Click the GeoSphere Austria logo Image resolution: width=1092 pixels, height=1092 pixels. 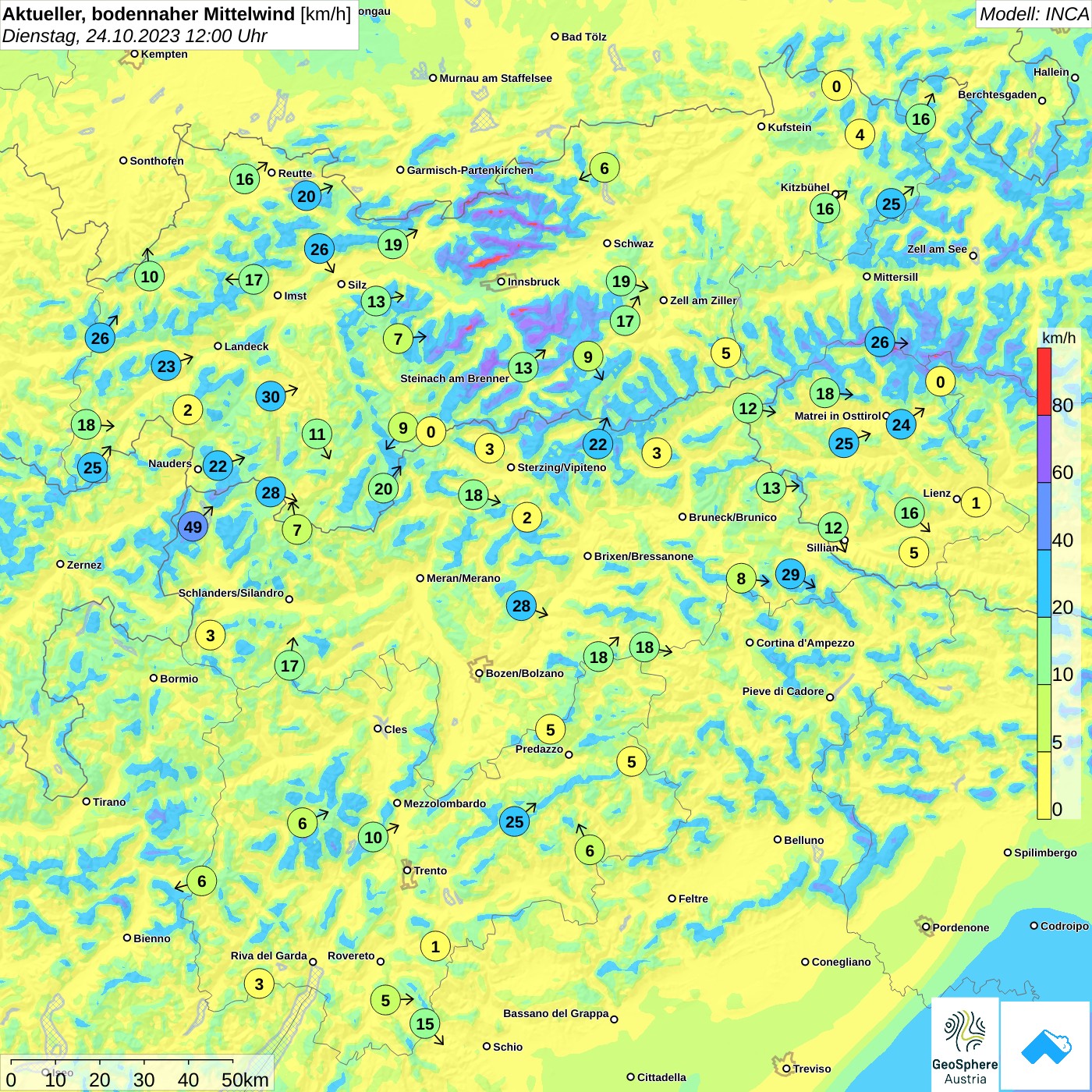point(965,1044)
